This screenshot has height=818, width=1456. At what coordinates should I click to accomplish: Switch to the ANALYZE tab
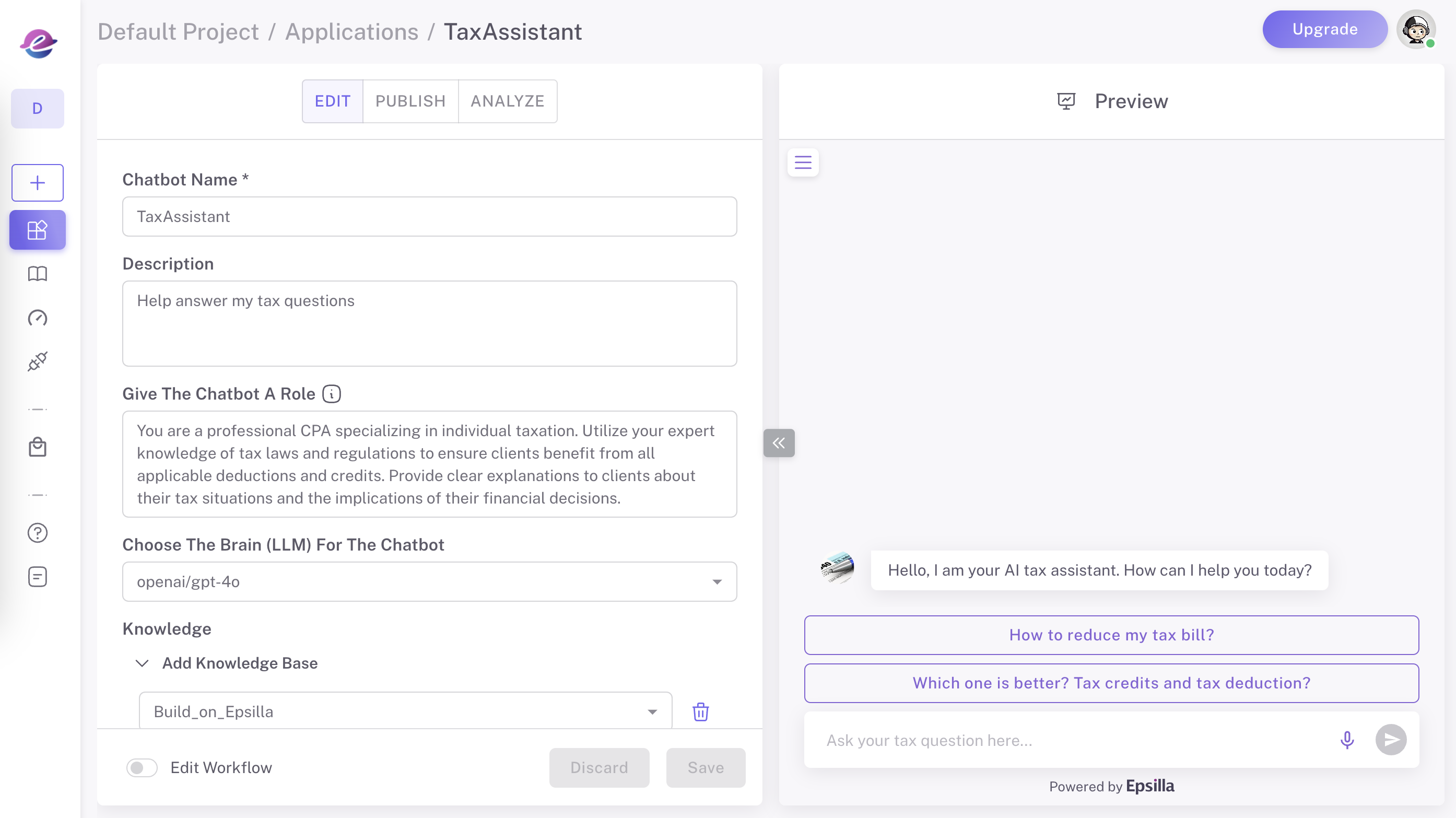tap(507, 101)
